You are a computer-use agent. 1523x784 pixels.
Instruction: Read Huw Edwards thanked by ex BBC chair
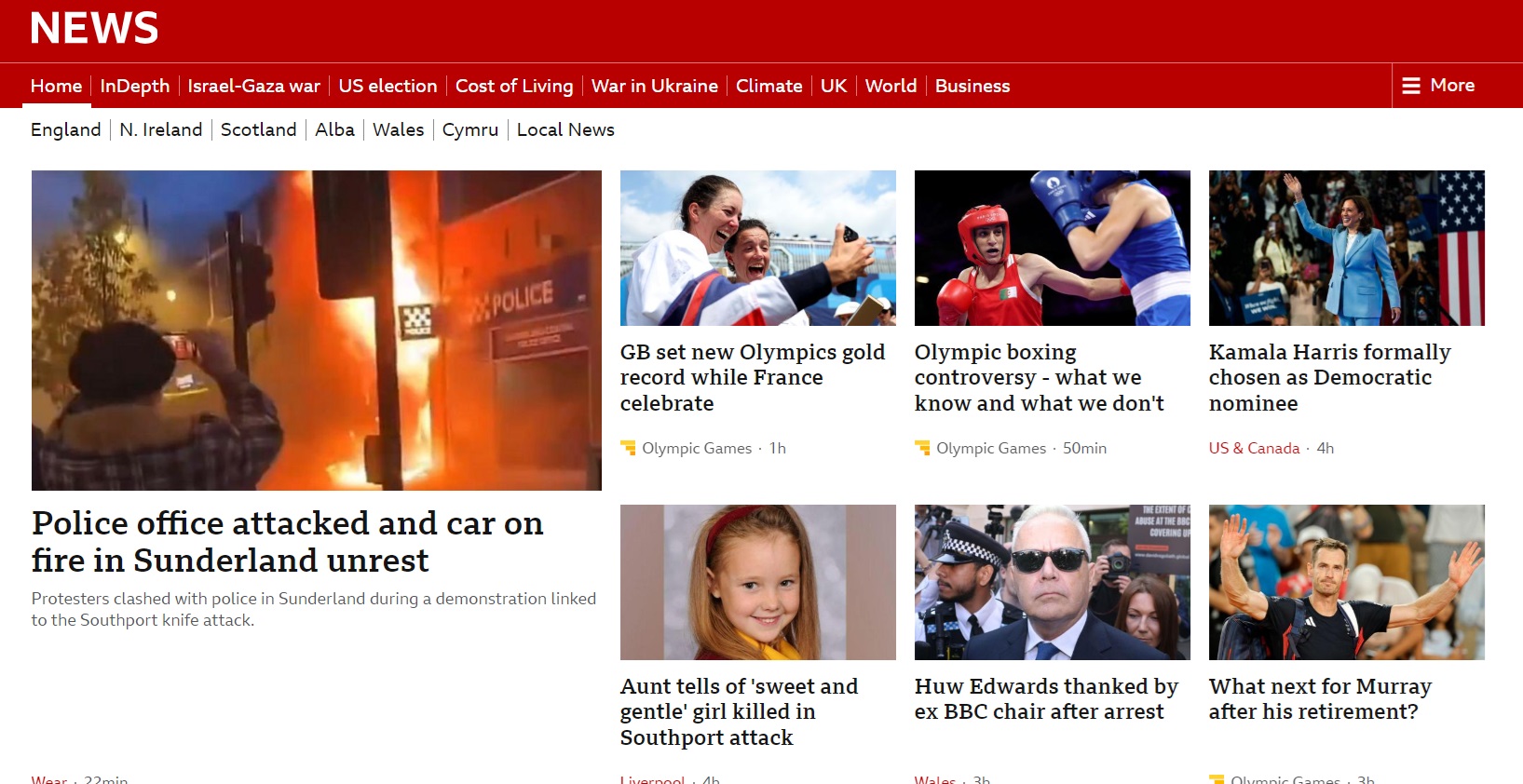[x=1046, y=699]
